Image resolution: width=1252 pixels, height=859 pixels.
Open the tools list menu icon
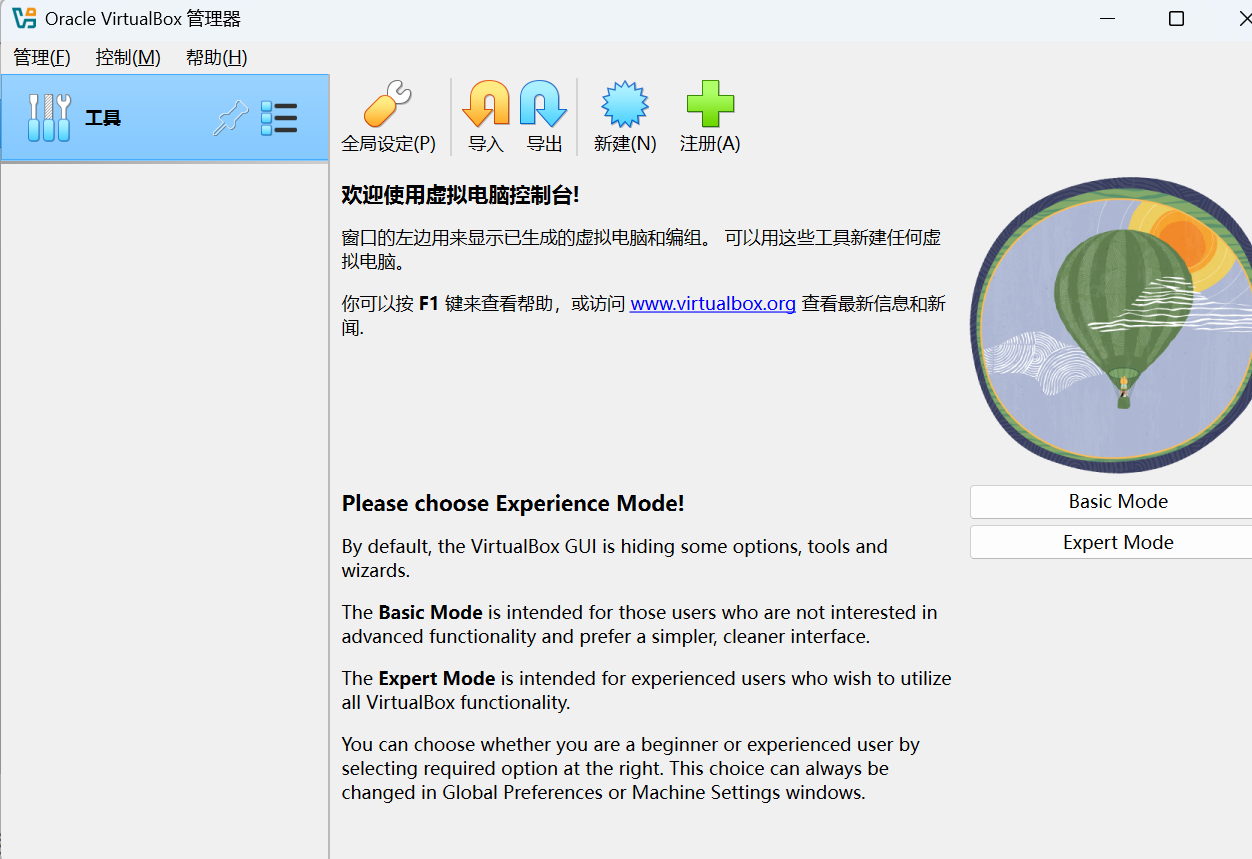279,118
